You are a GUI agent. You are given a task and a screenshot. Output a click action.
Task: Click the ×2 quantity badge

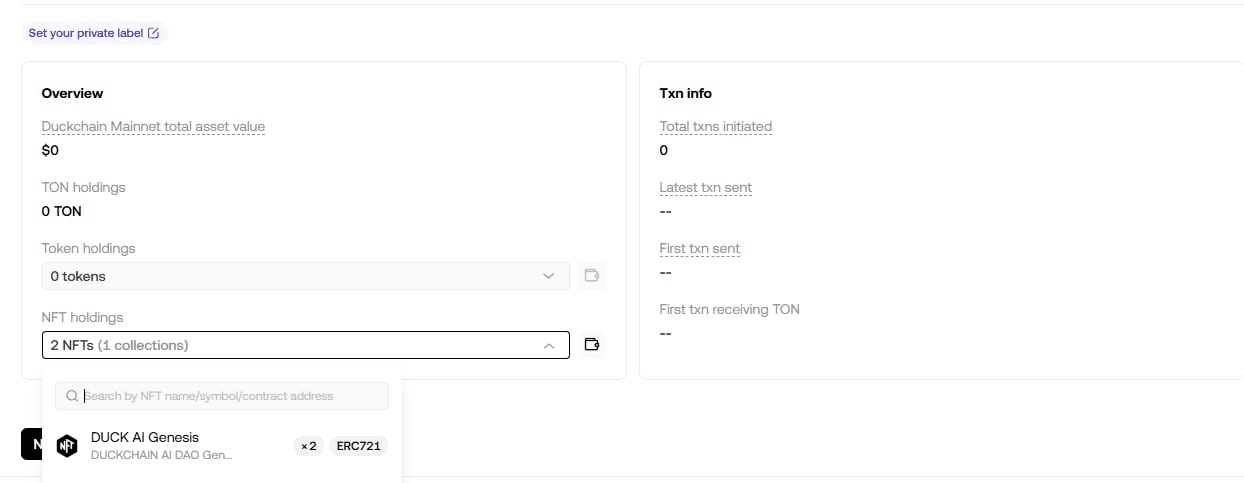coord(308,446)
